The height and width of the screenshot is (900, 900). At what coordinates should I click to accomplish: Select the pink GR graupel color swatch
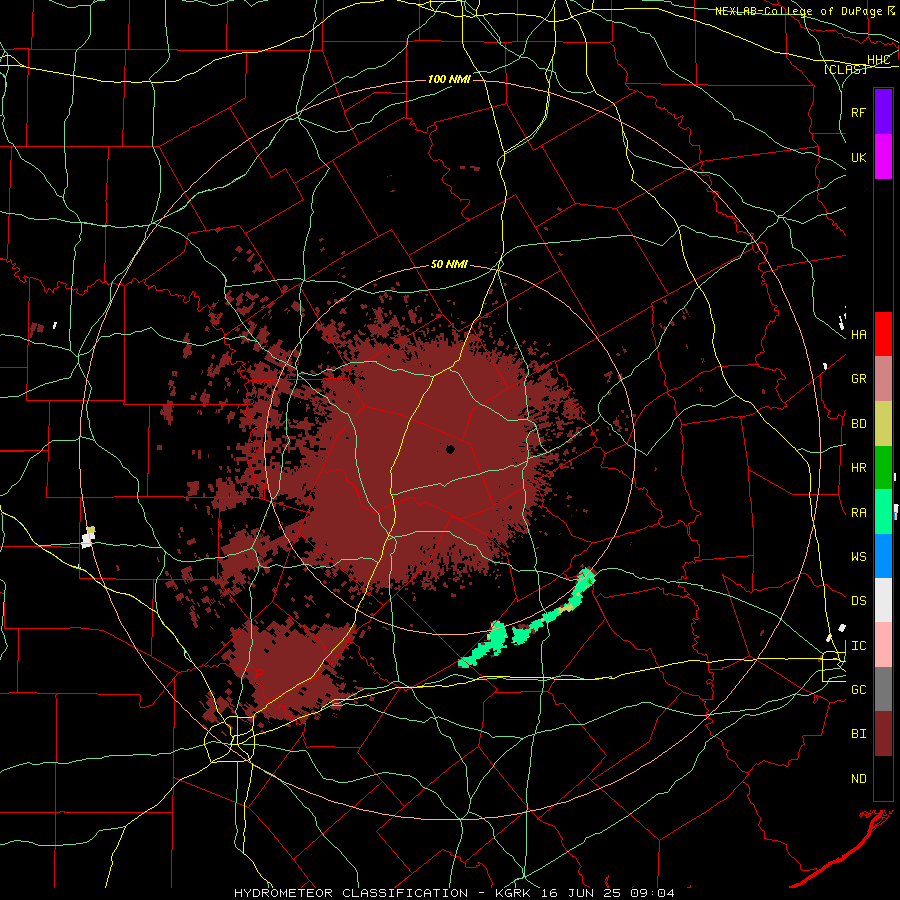point(883,379)
